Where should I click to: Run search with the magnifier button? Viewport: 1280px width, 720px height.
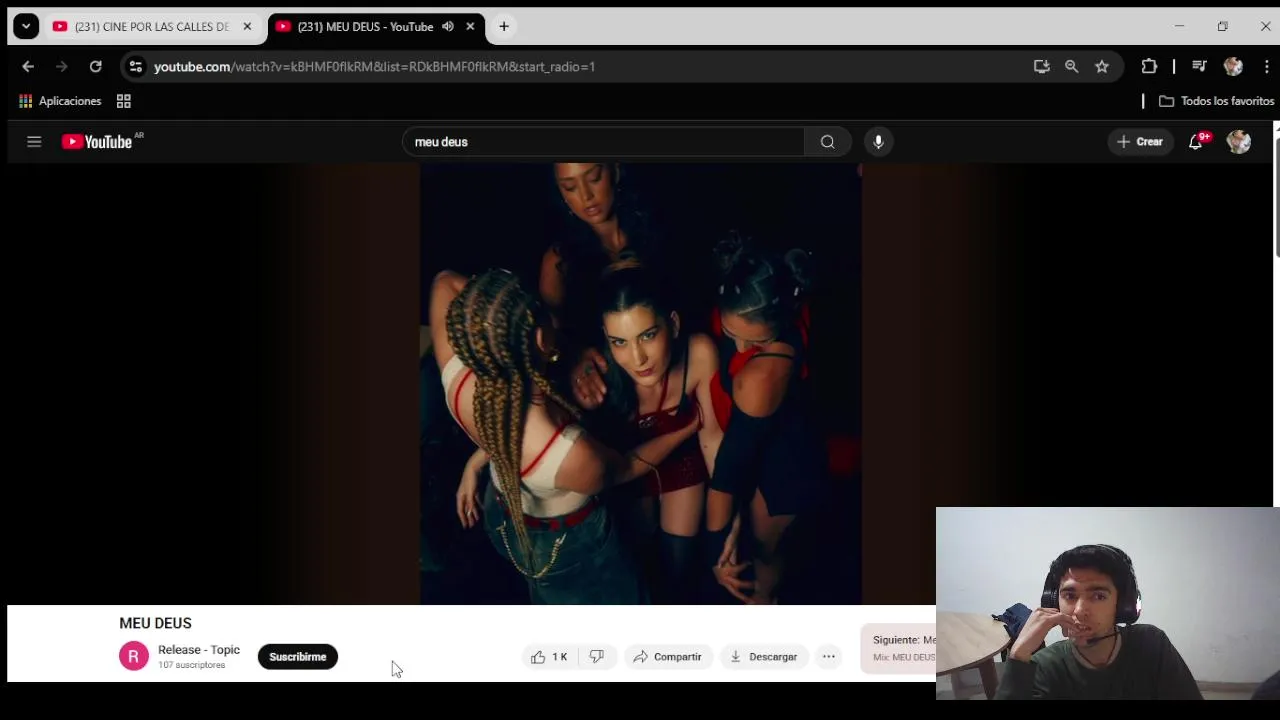[x=828, y=142]
